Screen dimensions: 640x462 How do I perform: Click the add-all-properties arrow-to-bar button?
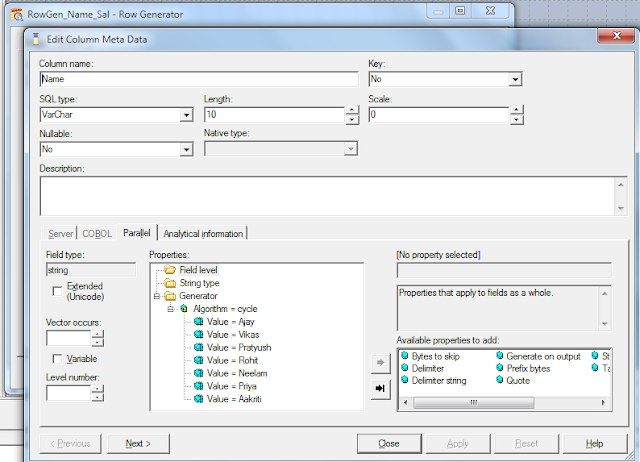(380, 388)
